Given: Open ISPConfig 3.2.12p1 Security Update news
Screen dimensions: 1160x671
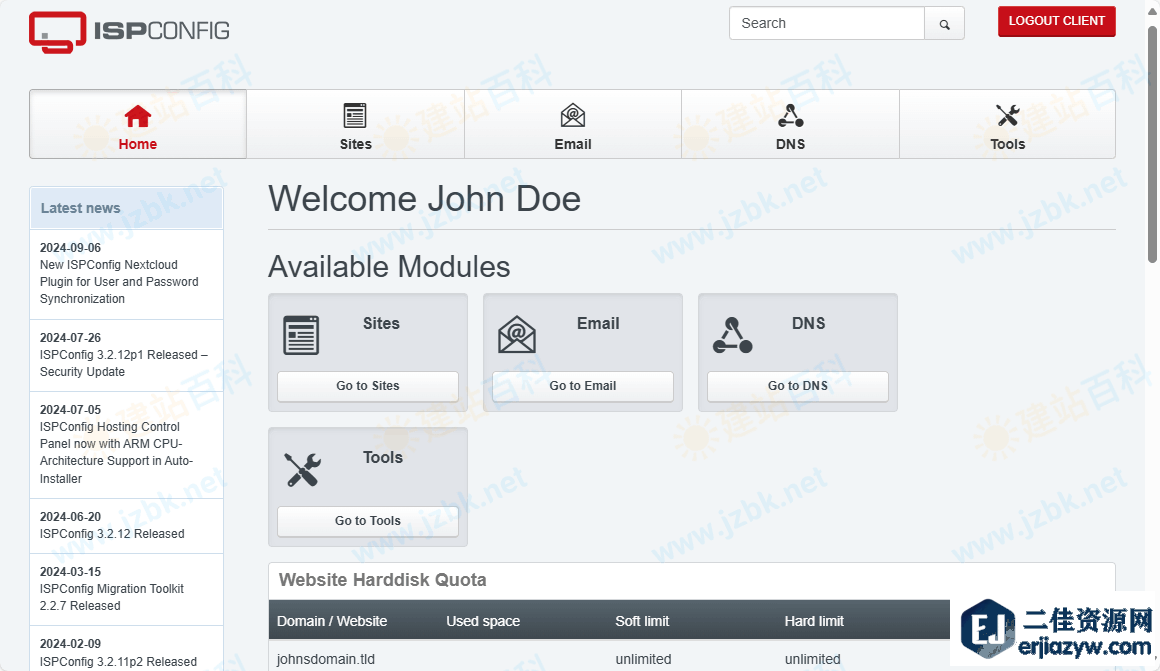Looking at the screenshot, I should pos(123,363).
